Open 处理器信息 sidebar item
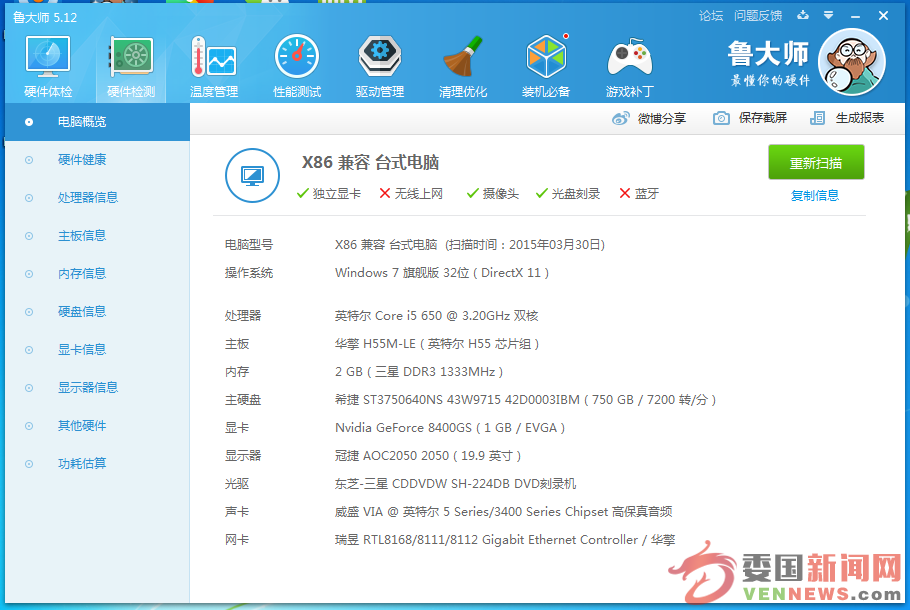 point(98,198)
